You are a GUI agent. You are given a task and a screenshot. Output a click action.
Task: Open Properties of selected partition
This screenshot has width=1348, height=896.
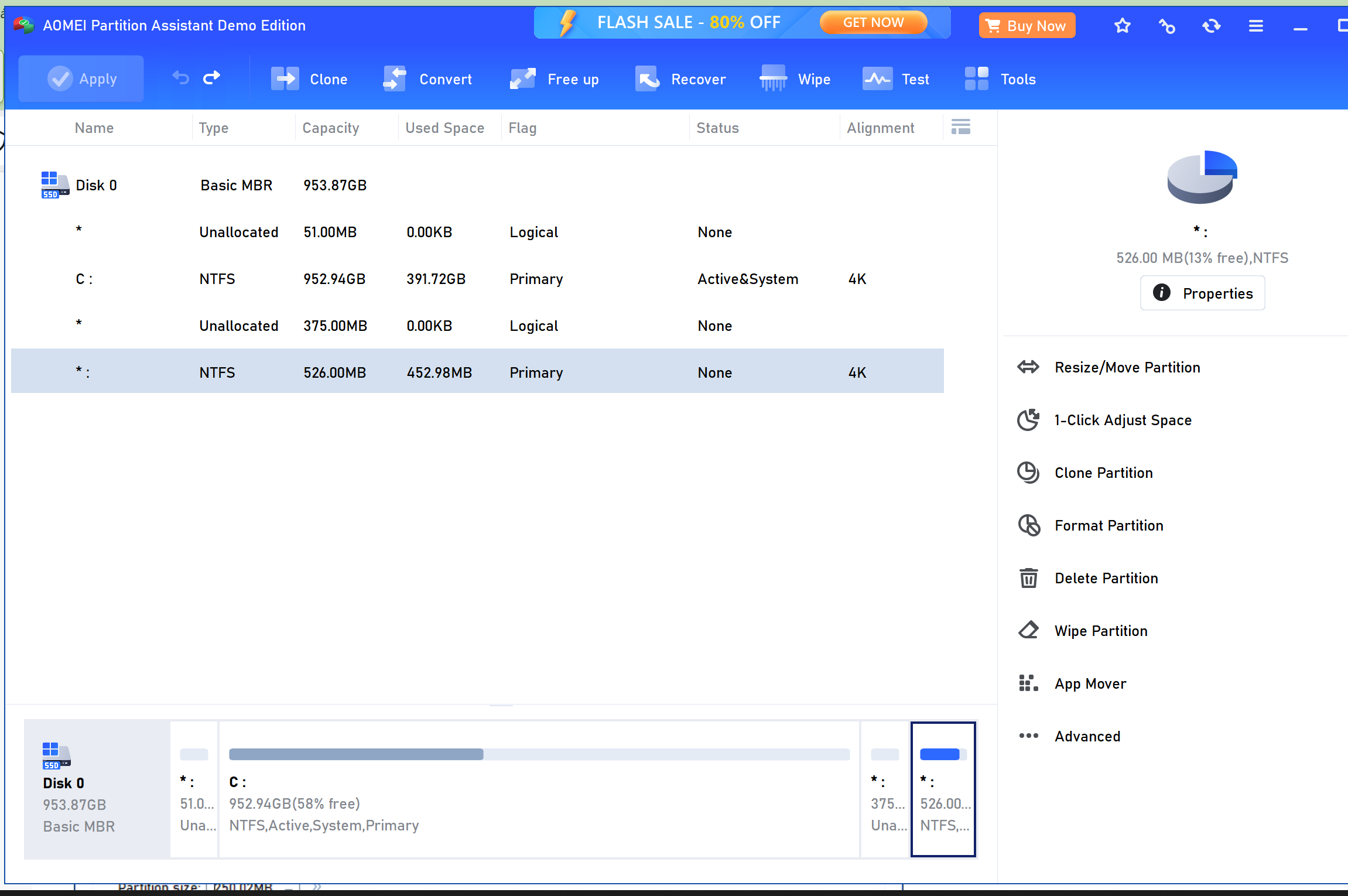tap(1203, 293)
